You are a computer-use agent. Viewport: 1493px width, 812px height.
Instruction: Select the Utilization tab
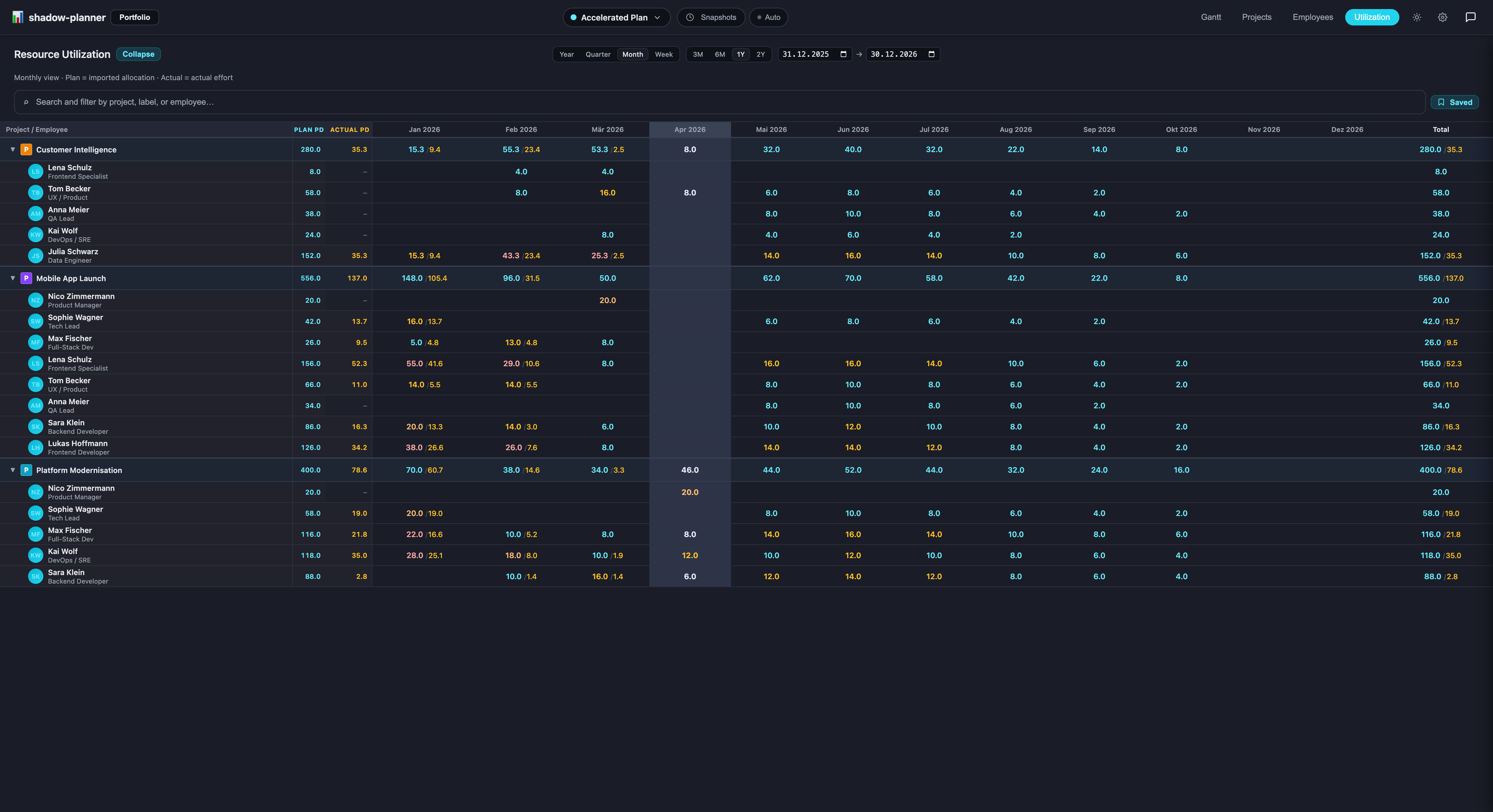(1372, 17)
